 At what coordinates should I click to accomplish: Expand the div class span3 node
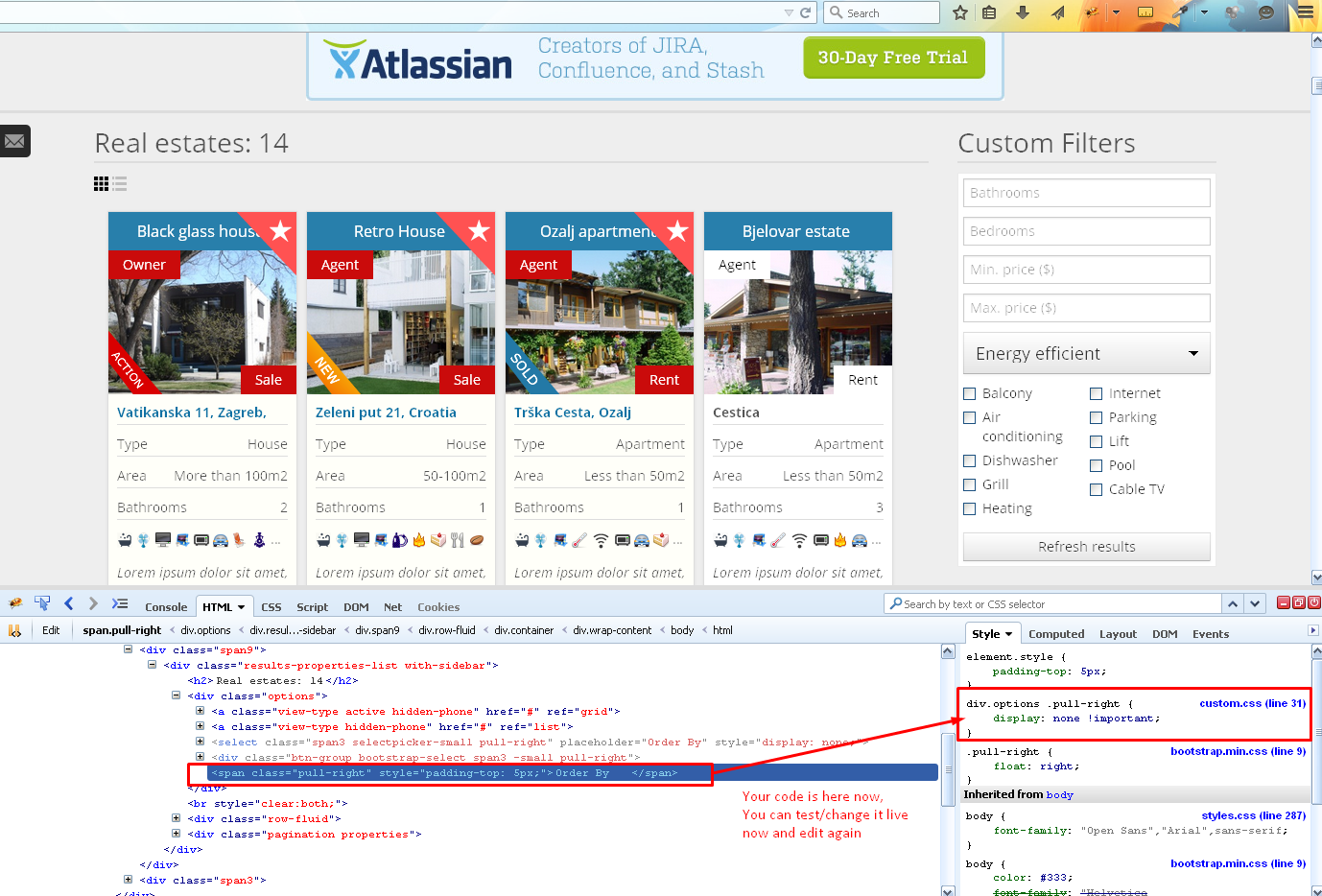coord(128,879)
